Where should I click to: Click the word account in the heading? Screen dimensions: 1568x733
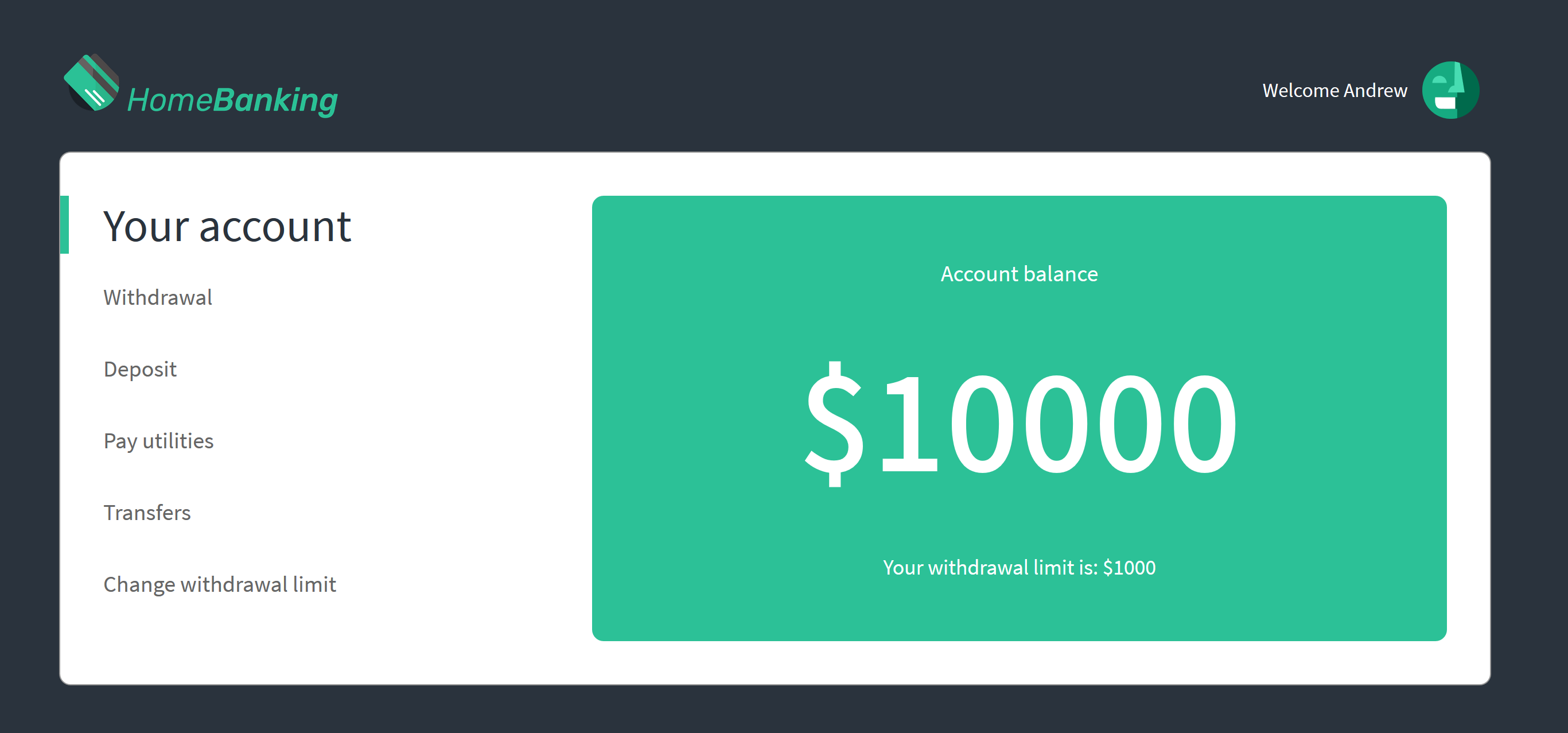[x=274, y=227]
